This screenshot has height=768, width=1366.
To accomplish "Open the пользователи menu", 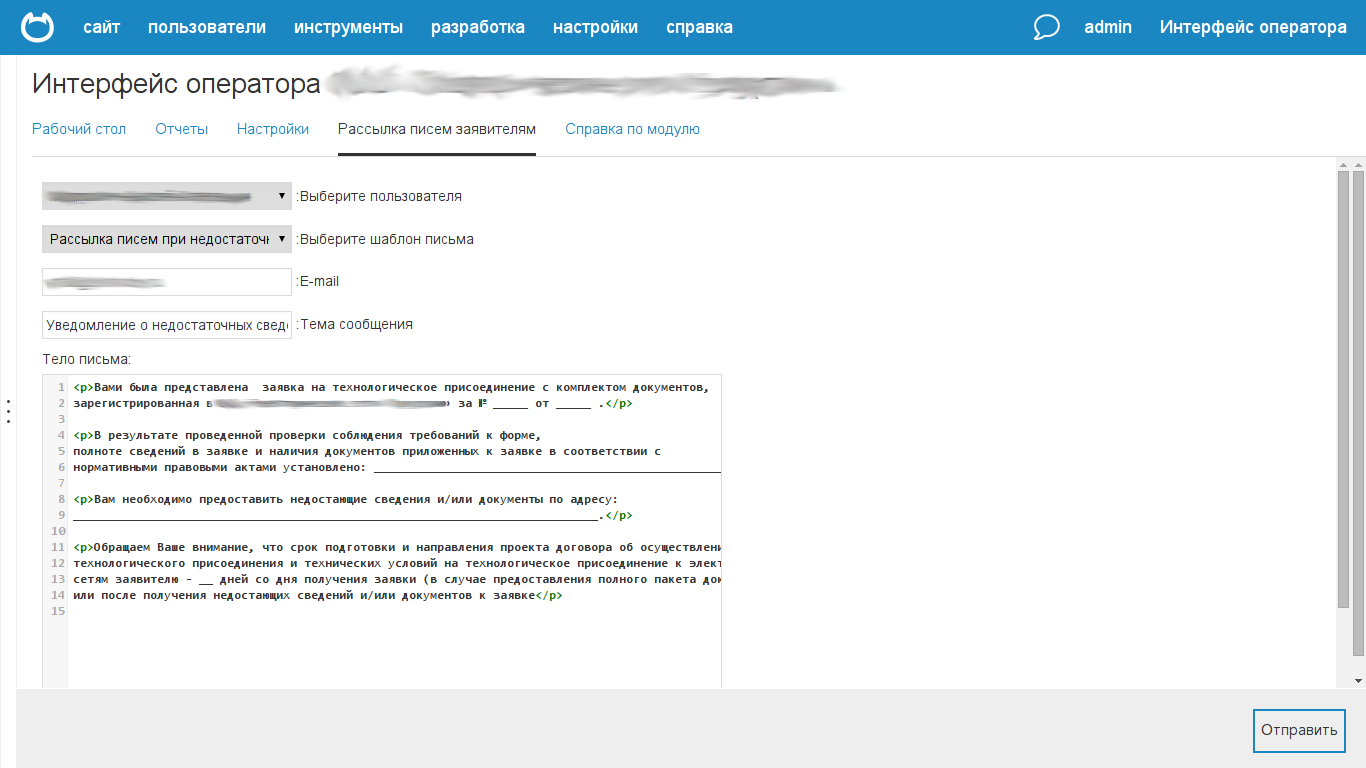I will coord(207,27).
